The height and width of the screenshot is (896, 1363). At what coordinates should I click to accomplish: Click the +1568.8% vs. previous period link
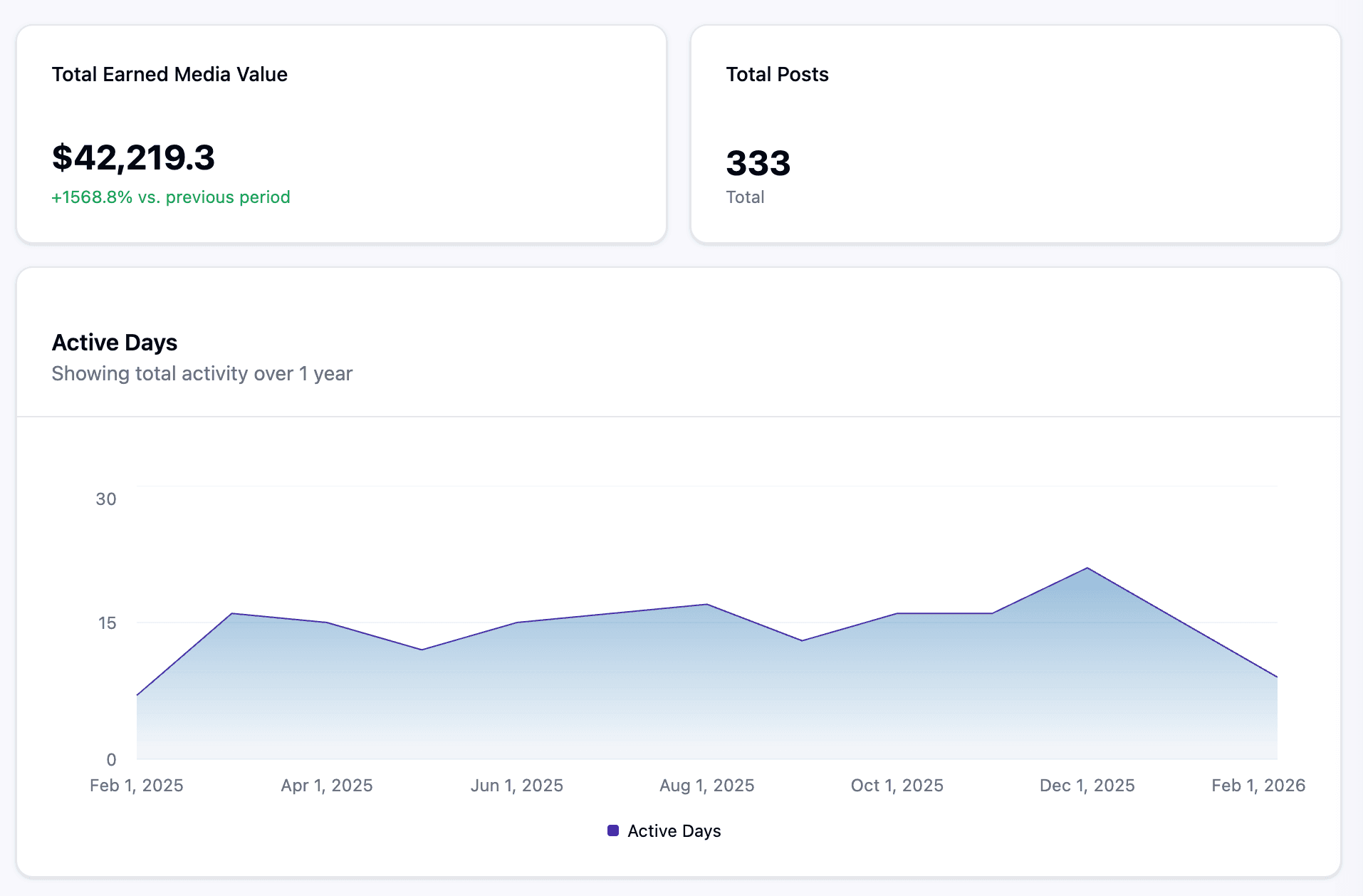pos(171,197)
